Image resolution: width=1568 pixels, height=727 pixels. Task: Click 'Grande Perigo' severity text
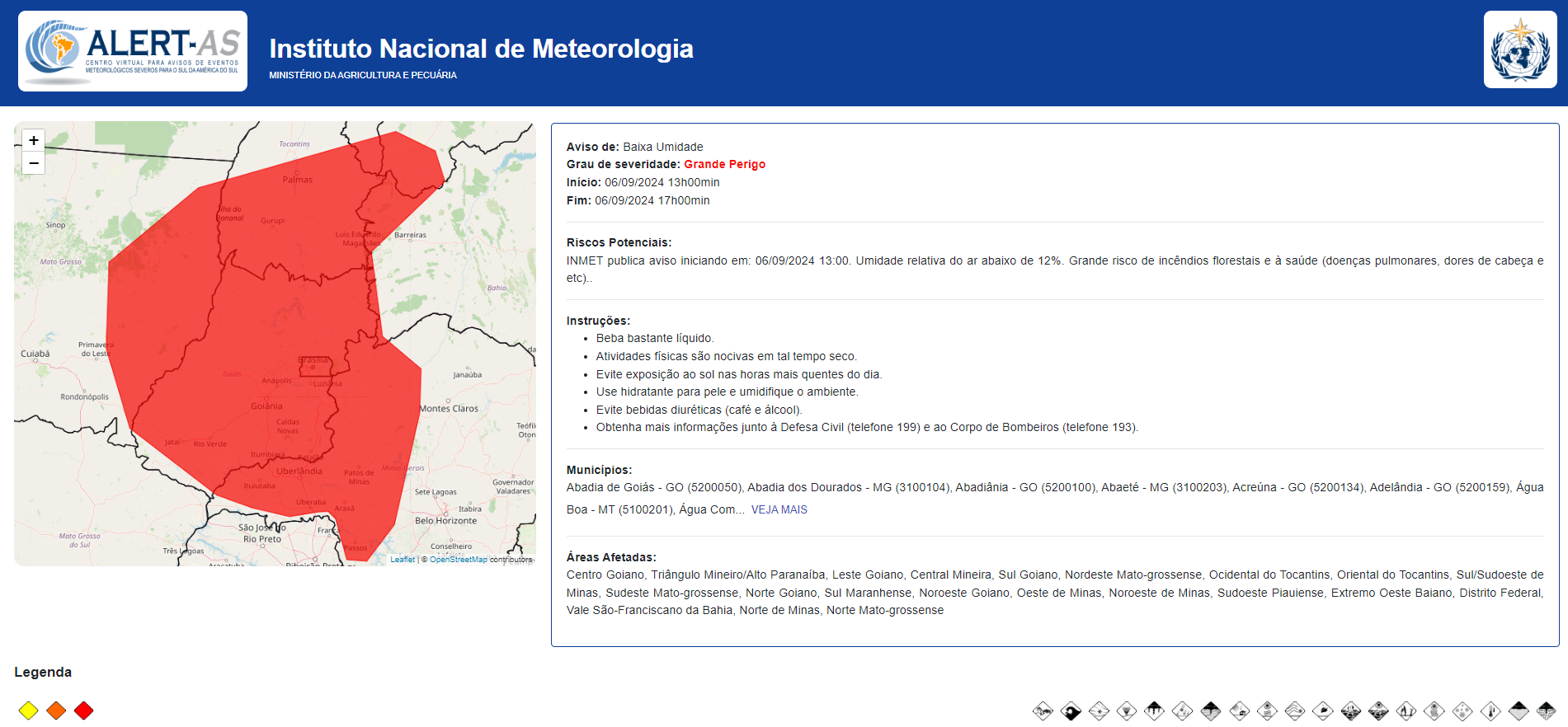click(724, 164)
